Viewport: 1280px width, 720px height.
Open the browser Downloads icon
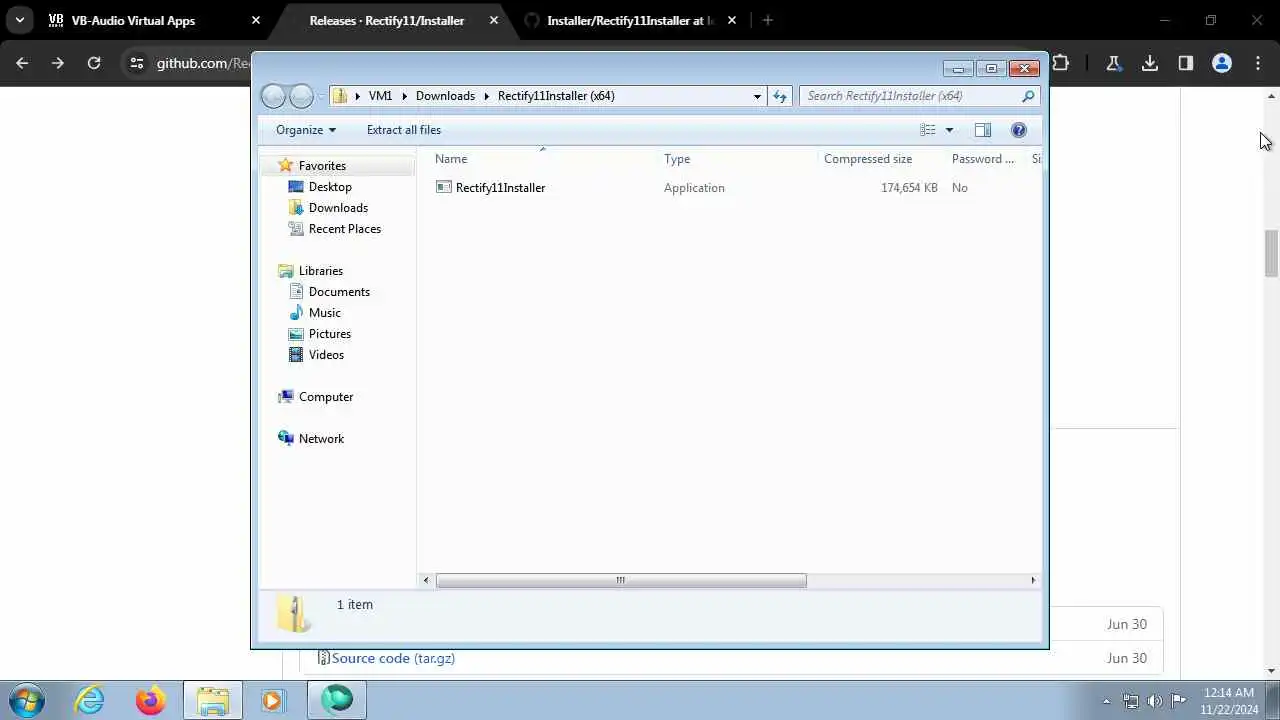[1150, 63]
